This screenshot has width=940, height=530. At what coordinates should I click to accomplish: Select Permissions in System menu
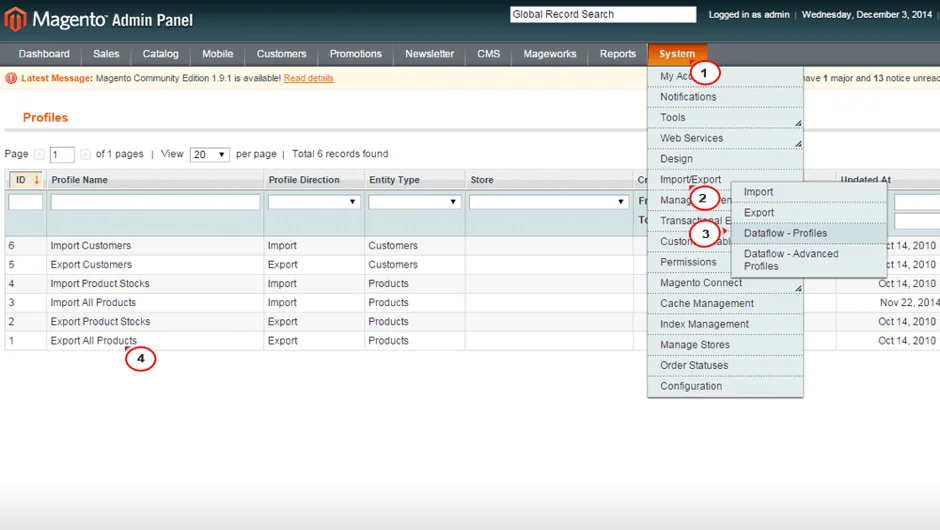tap(689, 262)
